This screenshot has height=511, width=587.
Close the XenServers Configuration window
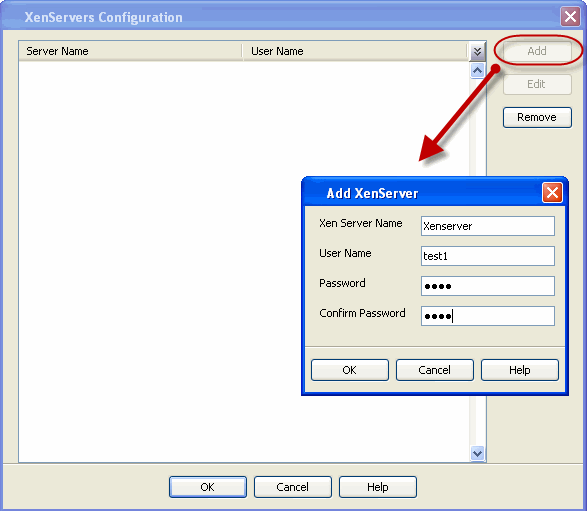[570, 16]
